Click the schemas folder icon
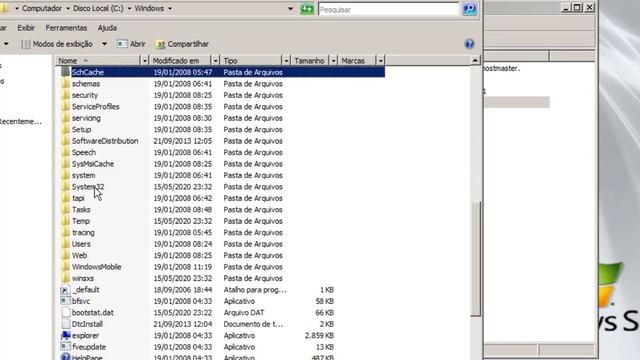The height and width of the screenshot is (360, 640). 65,84
